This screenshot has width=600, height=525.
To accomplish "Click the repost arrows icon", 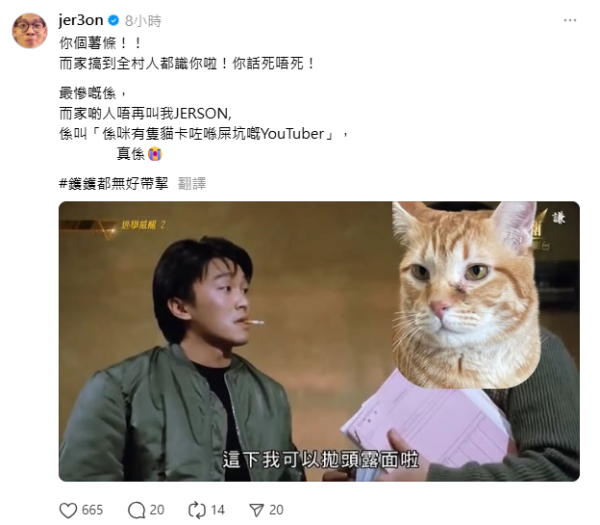I will pos(197,510).
